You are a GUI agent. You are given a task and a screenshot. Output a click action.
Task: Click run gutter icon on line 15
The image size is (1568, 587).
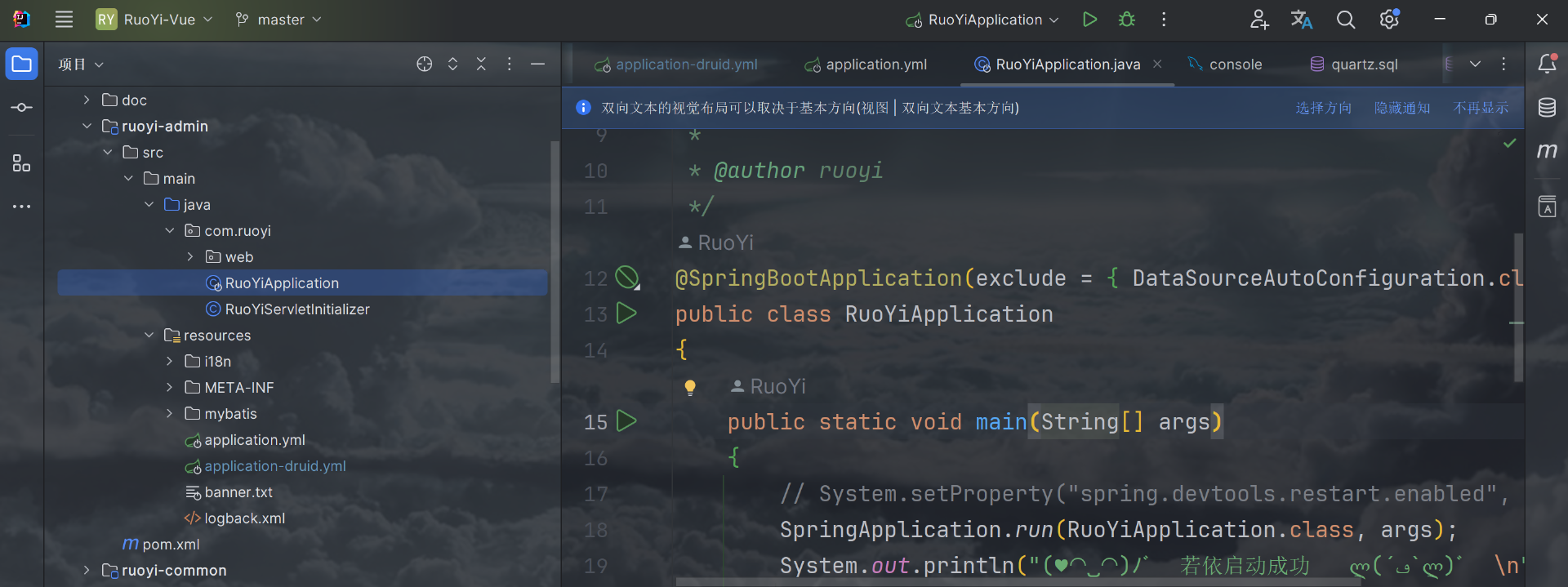pos(626,421)
